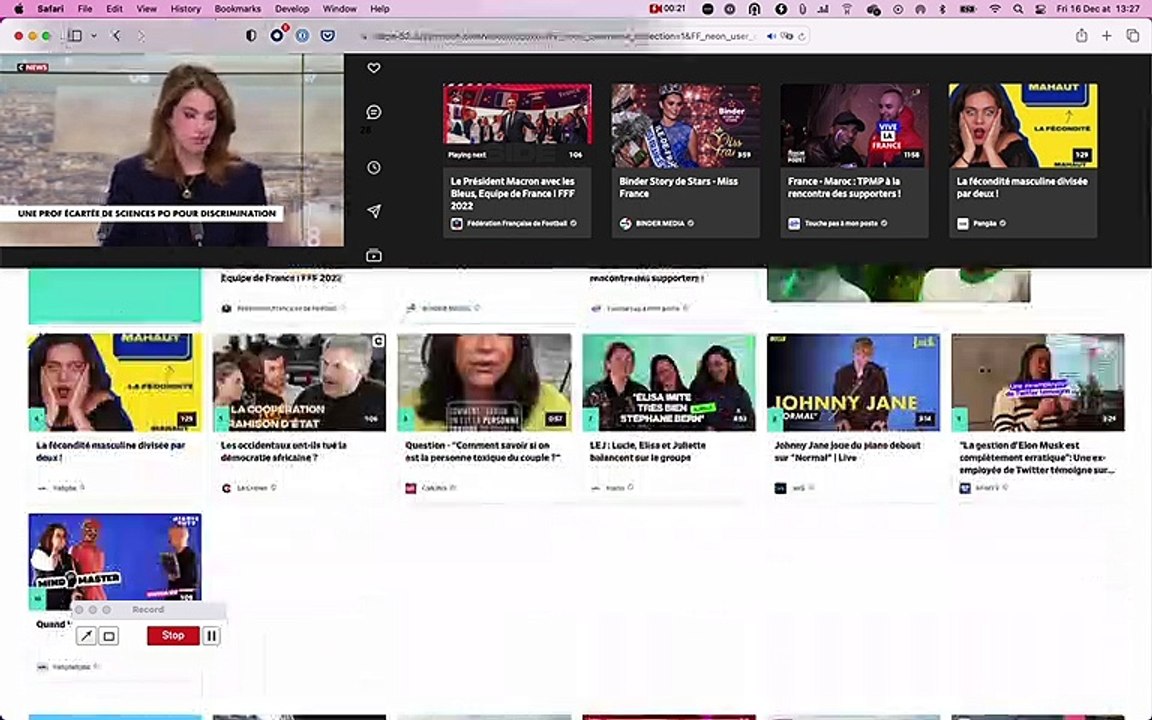The height and width of the screenshot is (720, 1152).
Task: Click the Safari sidebar toggle icon
Action: coord(75,35)
